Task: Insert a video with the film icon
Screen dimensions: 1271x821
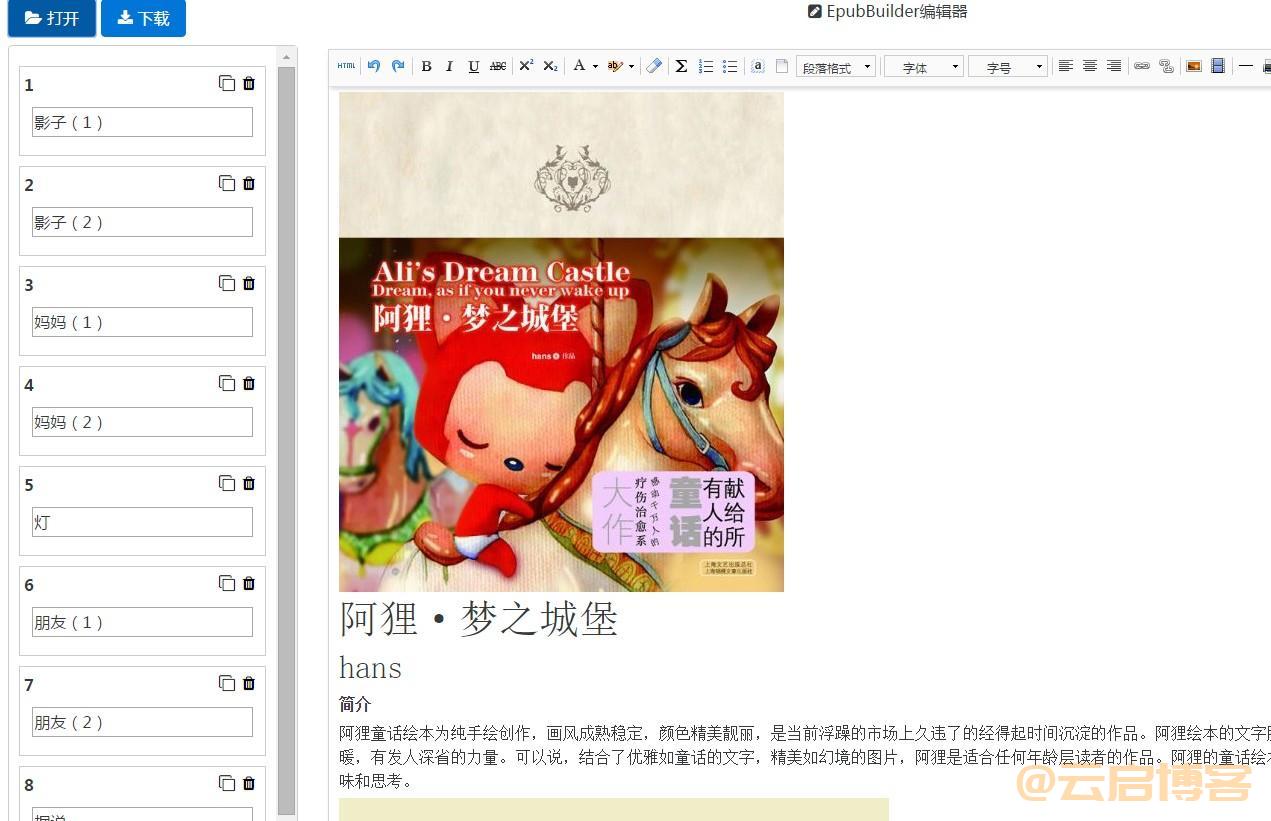Action: pyautogui.click(x=1218, y=66)
